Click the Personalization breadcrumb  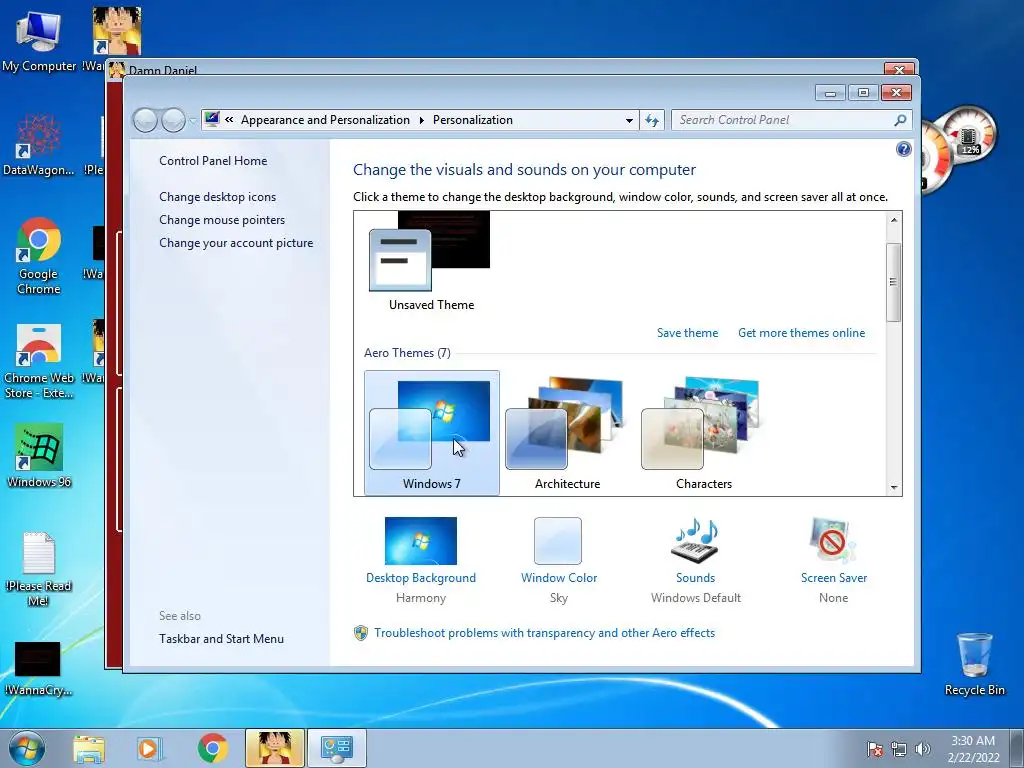click(x=473, y=120)
